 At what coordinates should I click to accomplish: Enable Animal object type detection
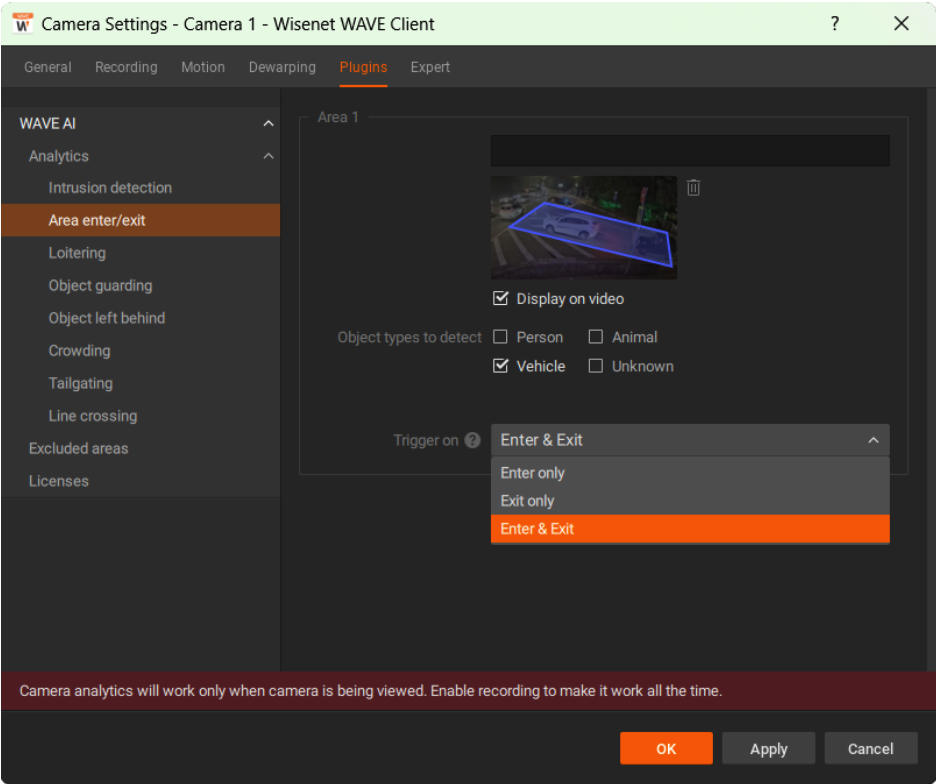pos(596,337)
